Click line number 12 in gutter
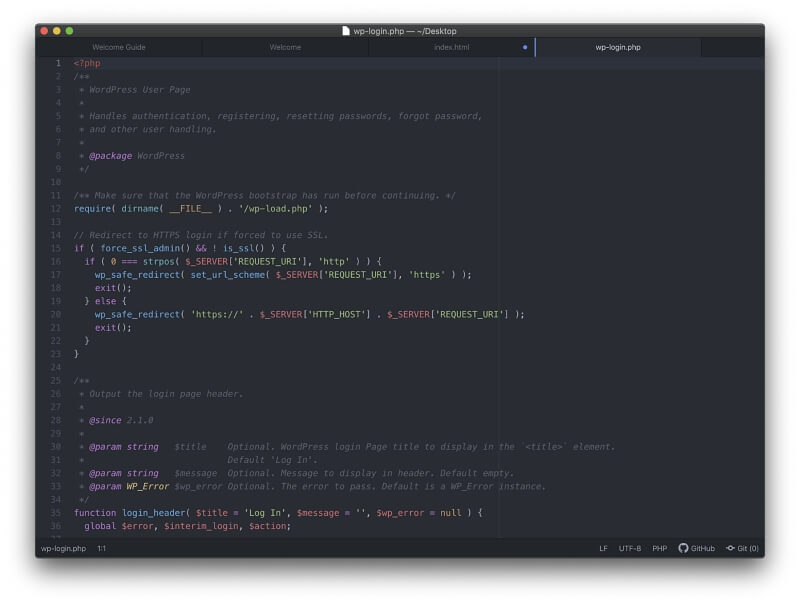The height and width of the screenshot is (605, 800). (56, 209)
